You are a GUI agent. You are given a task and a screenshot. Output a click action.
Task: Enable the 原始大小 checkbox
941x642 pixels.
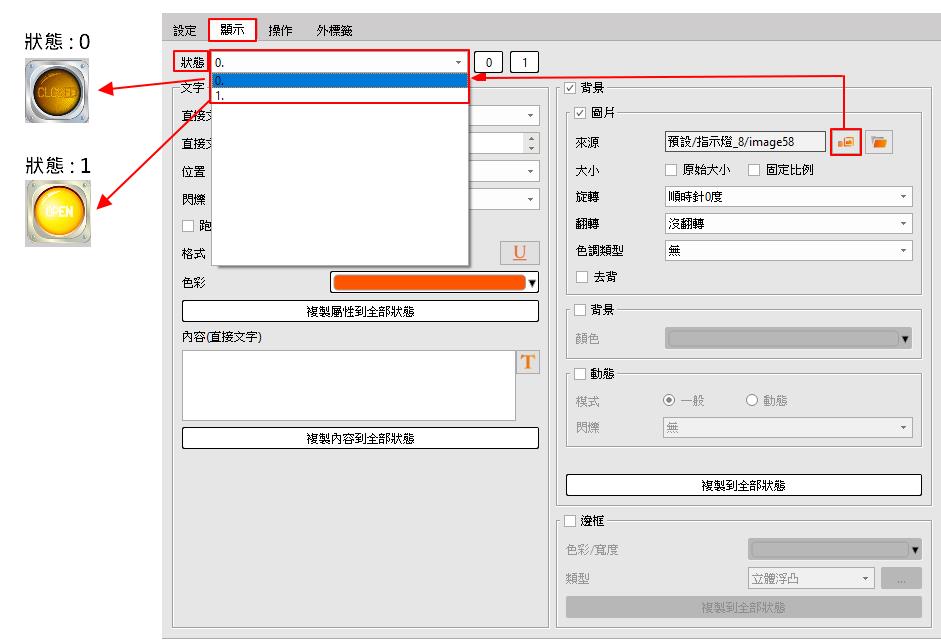point(672,170)
